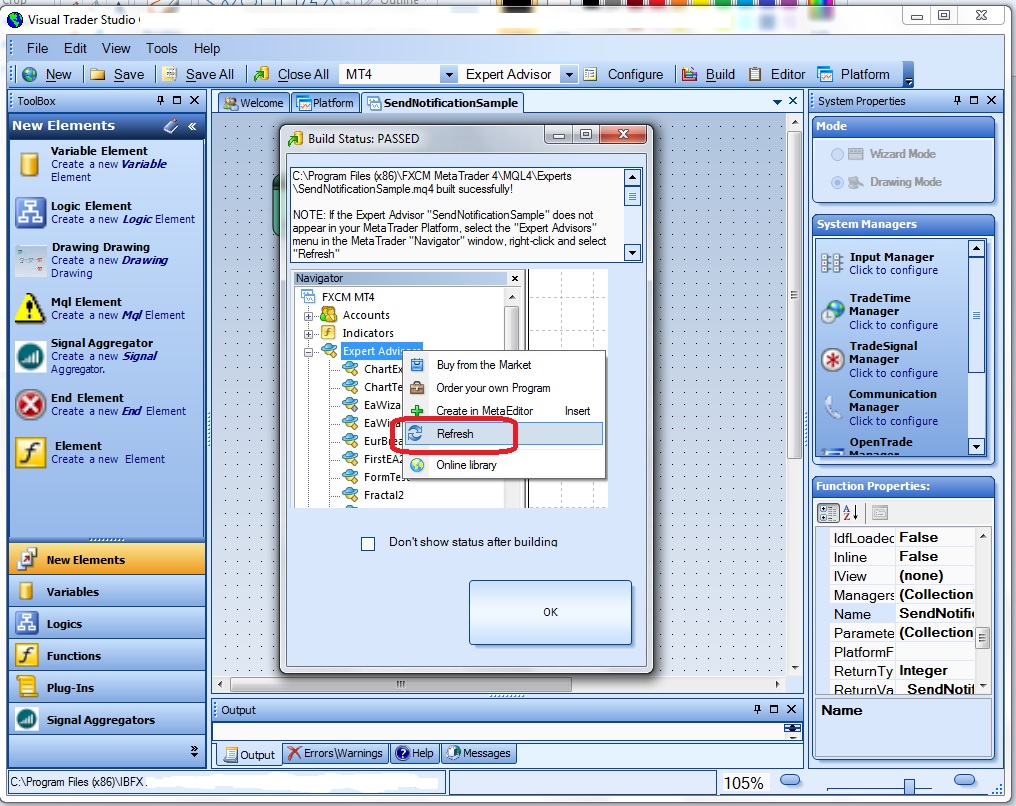
Task: Click the Mql Element warning icon
Action: (29, 309)
